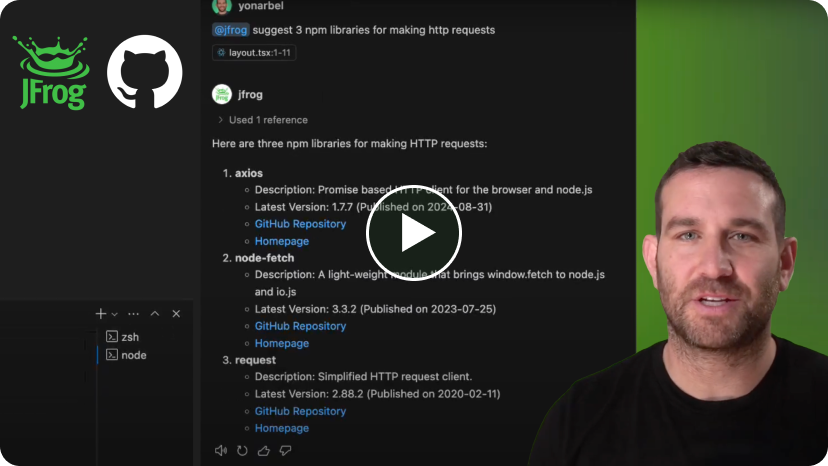
Task: Open the layout.tsx:1-11 file reference chip
Action: 254,53
